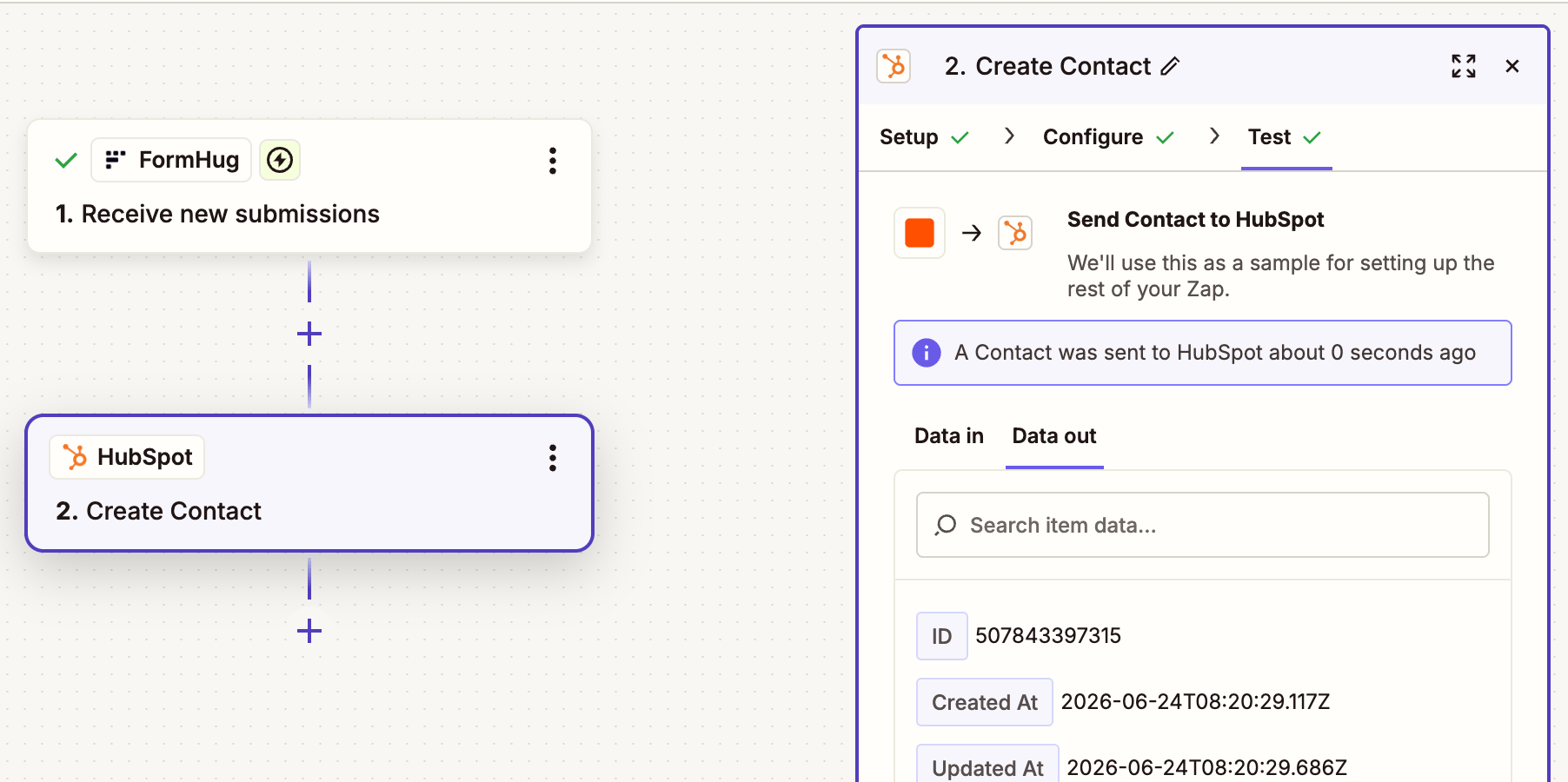
Task: Click the 2. Create Contact panel title
Action: click(1047, 66)
